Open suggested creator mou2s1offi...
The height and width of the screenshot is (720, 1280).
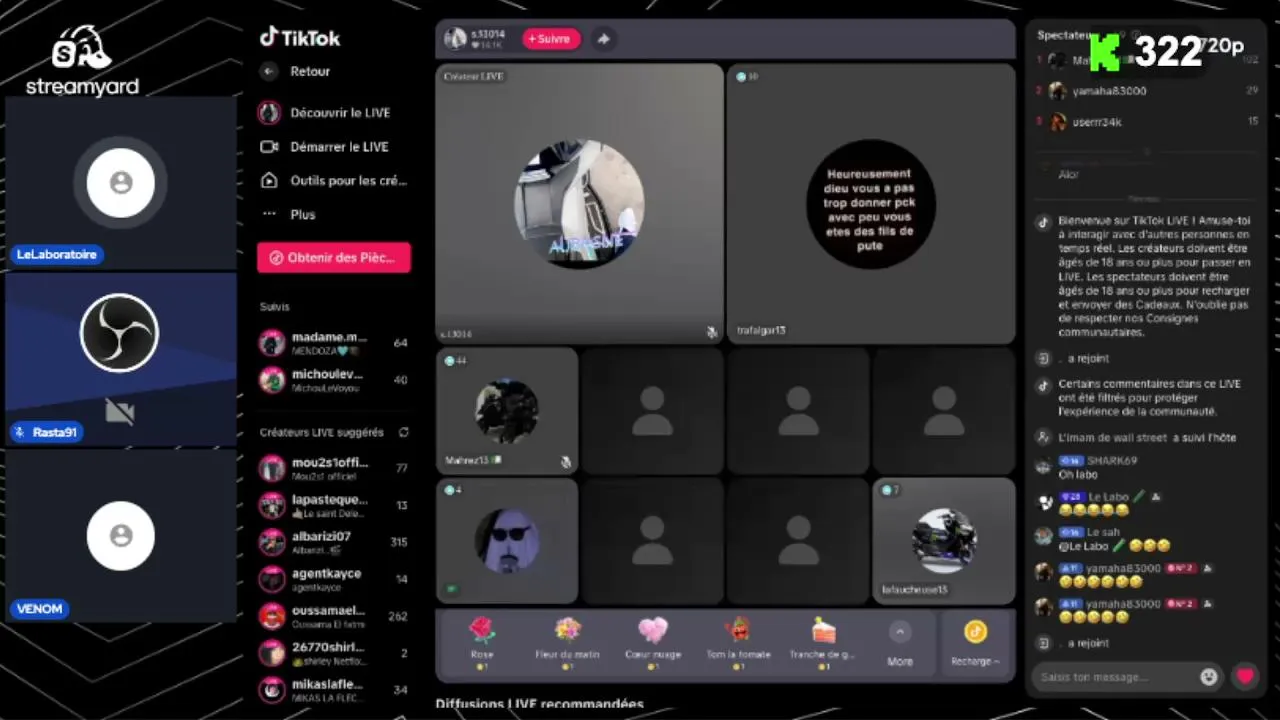coord(334,468)
